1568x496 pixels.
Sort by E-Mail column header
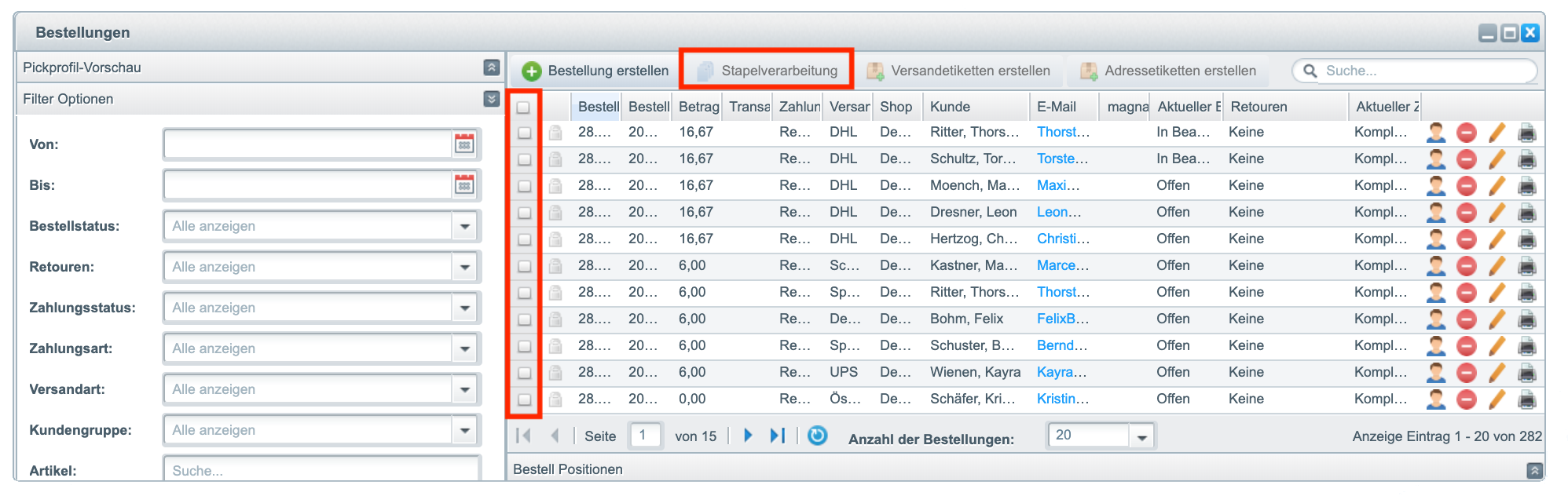coord(1064,107)
